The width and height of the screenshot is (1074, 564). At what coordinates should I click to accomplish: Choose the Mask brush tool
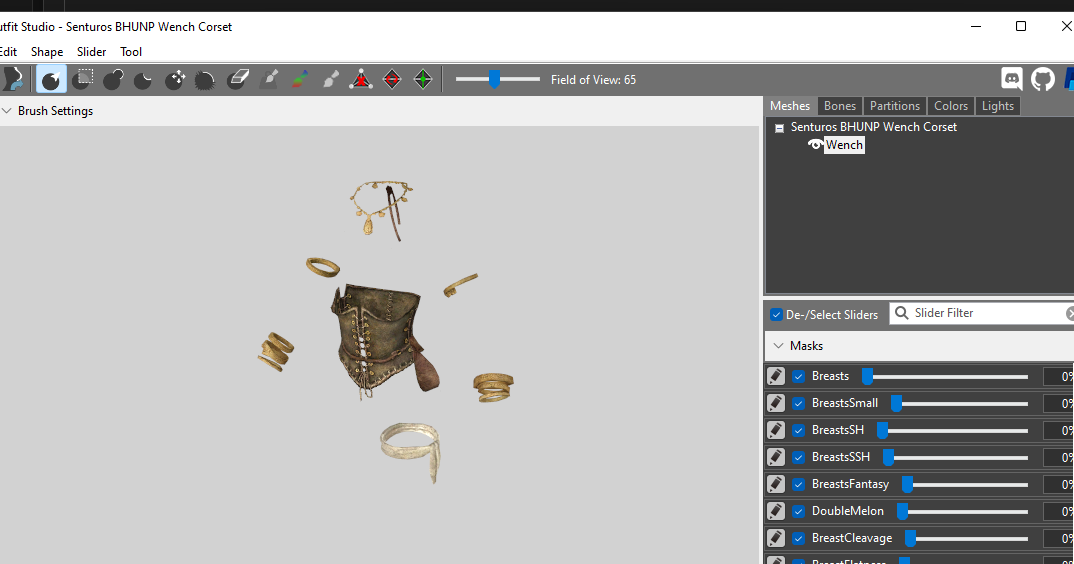[x=83, y=79]
